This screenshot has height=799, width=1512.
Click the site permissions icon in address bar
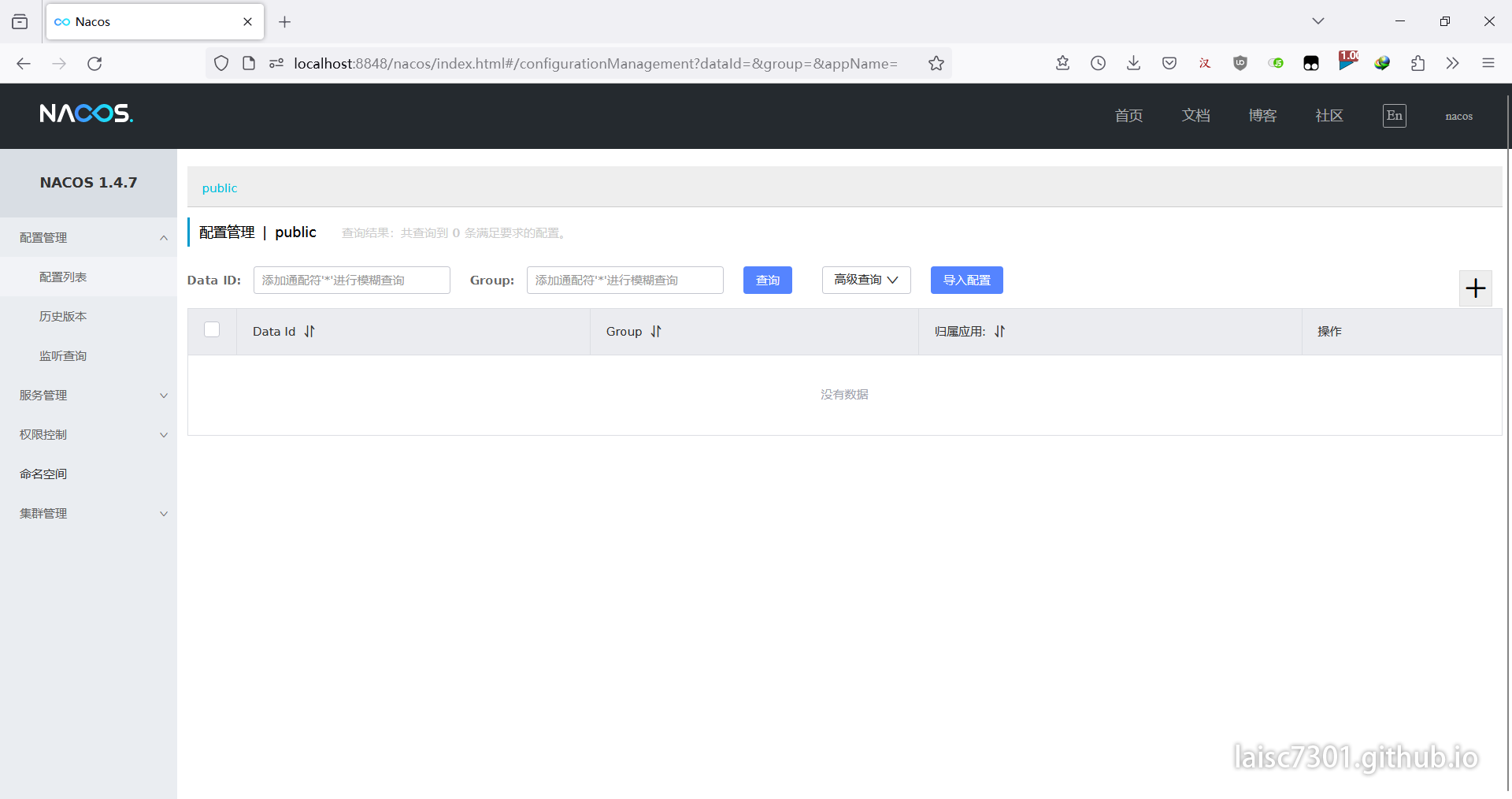(x=276, y=63)
